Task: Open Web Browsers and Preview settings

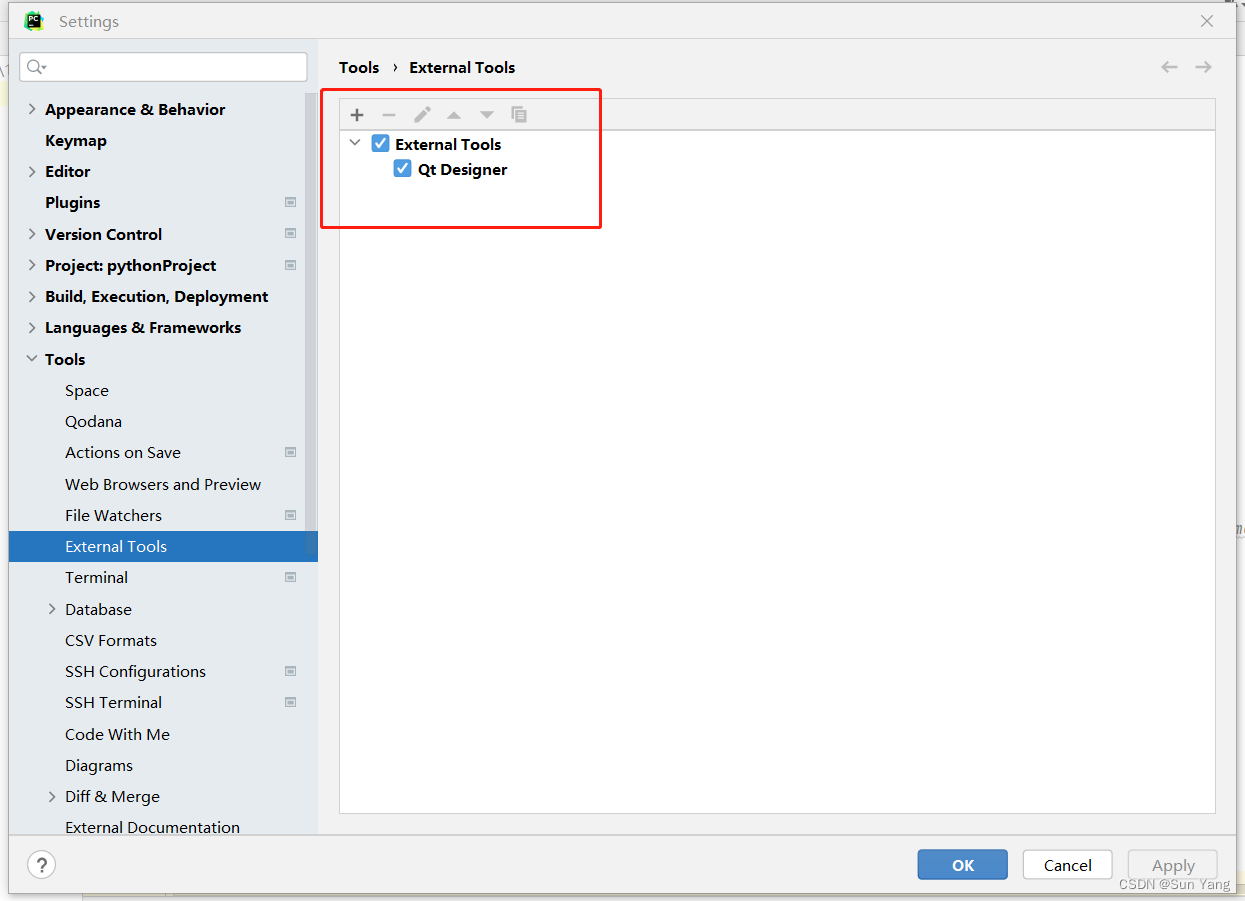Action: pyautogui.click(x=163, y=485)
